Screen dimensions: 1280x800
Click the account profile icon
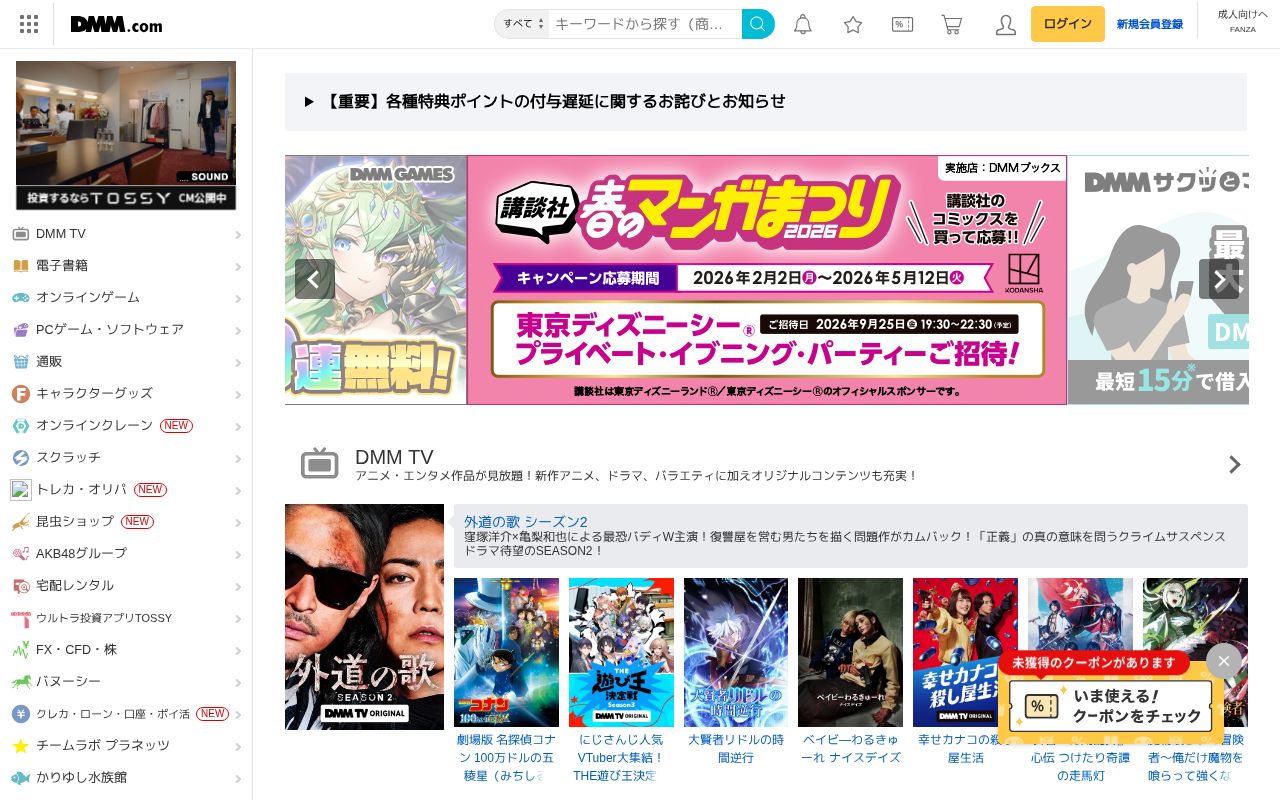[1006, 24]
